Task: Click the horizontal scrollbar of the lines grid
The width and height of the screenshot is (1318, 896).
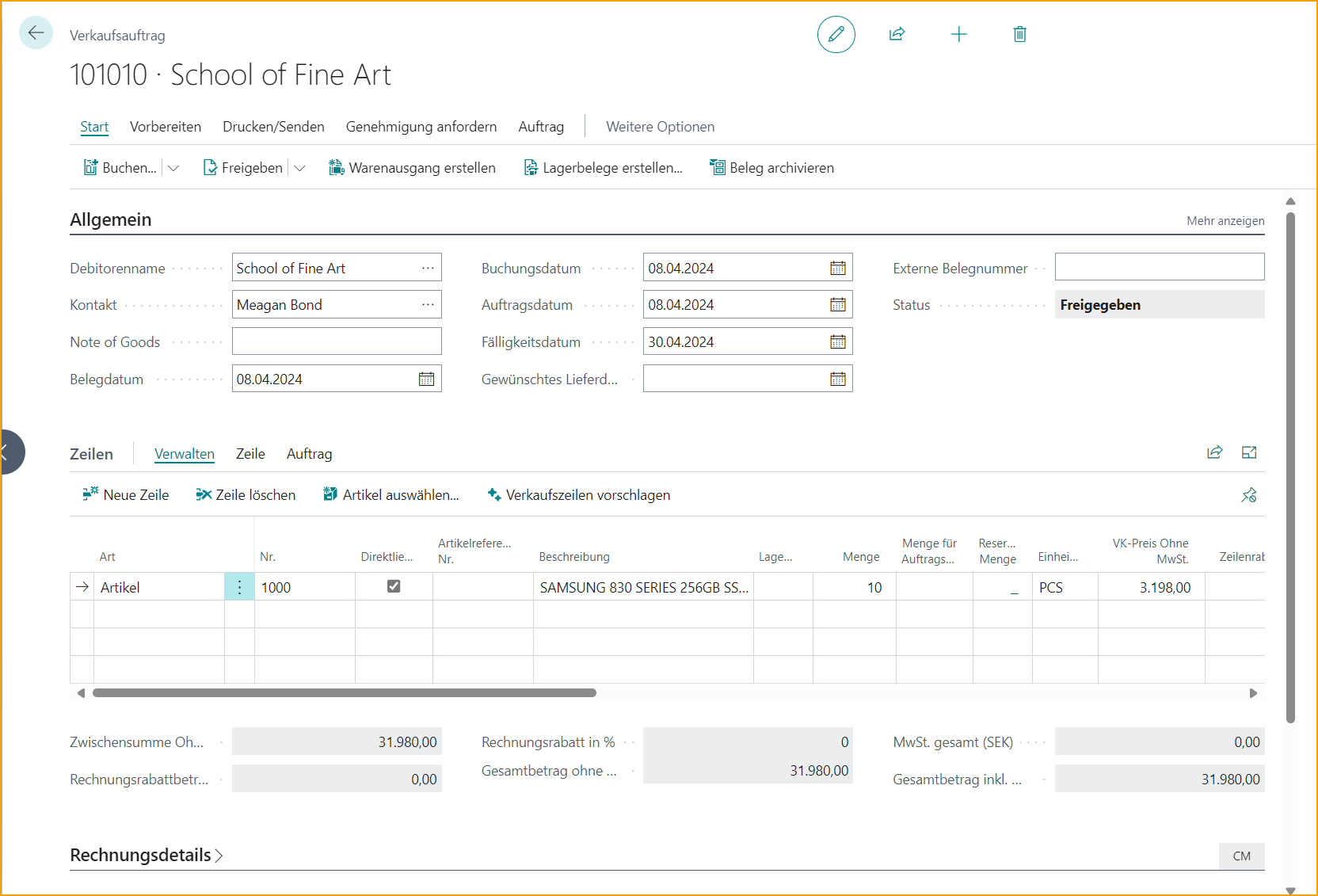Action: coord(344,693)
